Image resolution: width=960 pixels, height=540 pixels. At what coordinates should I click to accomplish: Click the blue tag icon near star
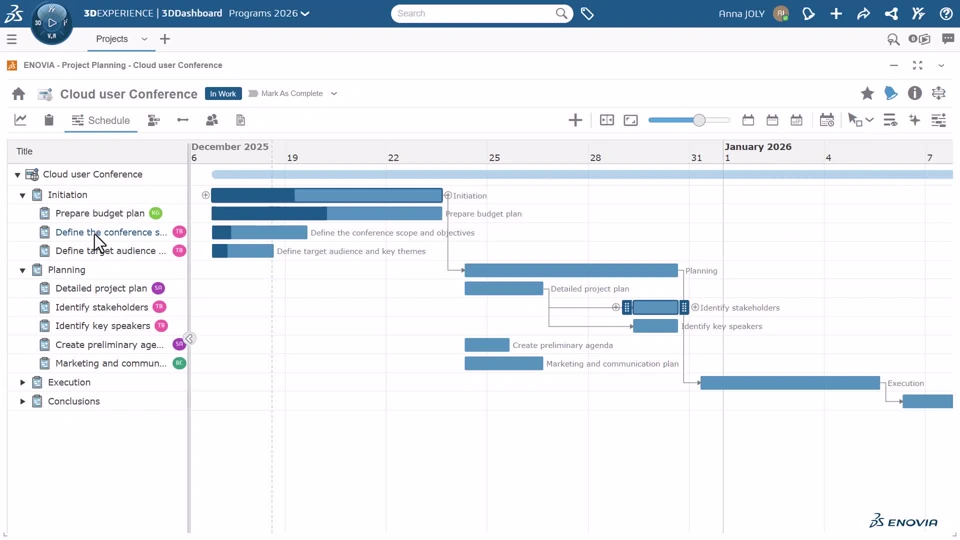click(891, 93)
